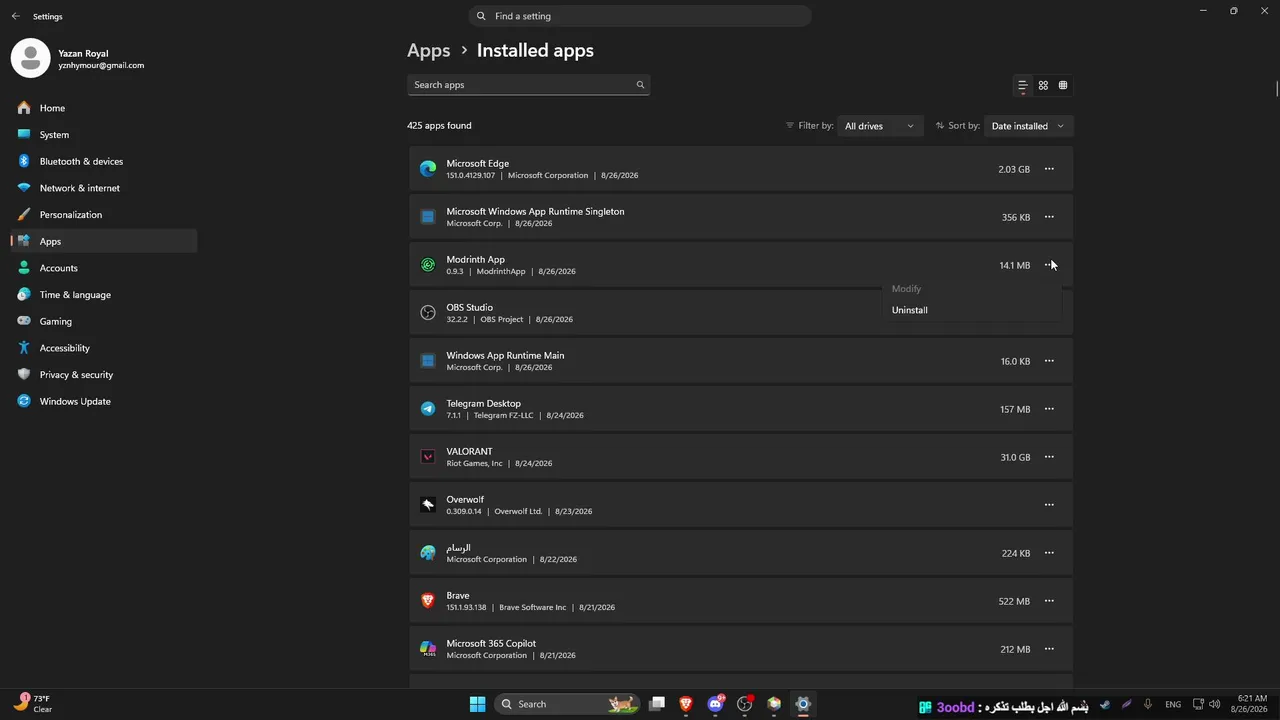Open more options for Telegram Desktop
1280x720 pixels.
click(1049, 409)
